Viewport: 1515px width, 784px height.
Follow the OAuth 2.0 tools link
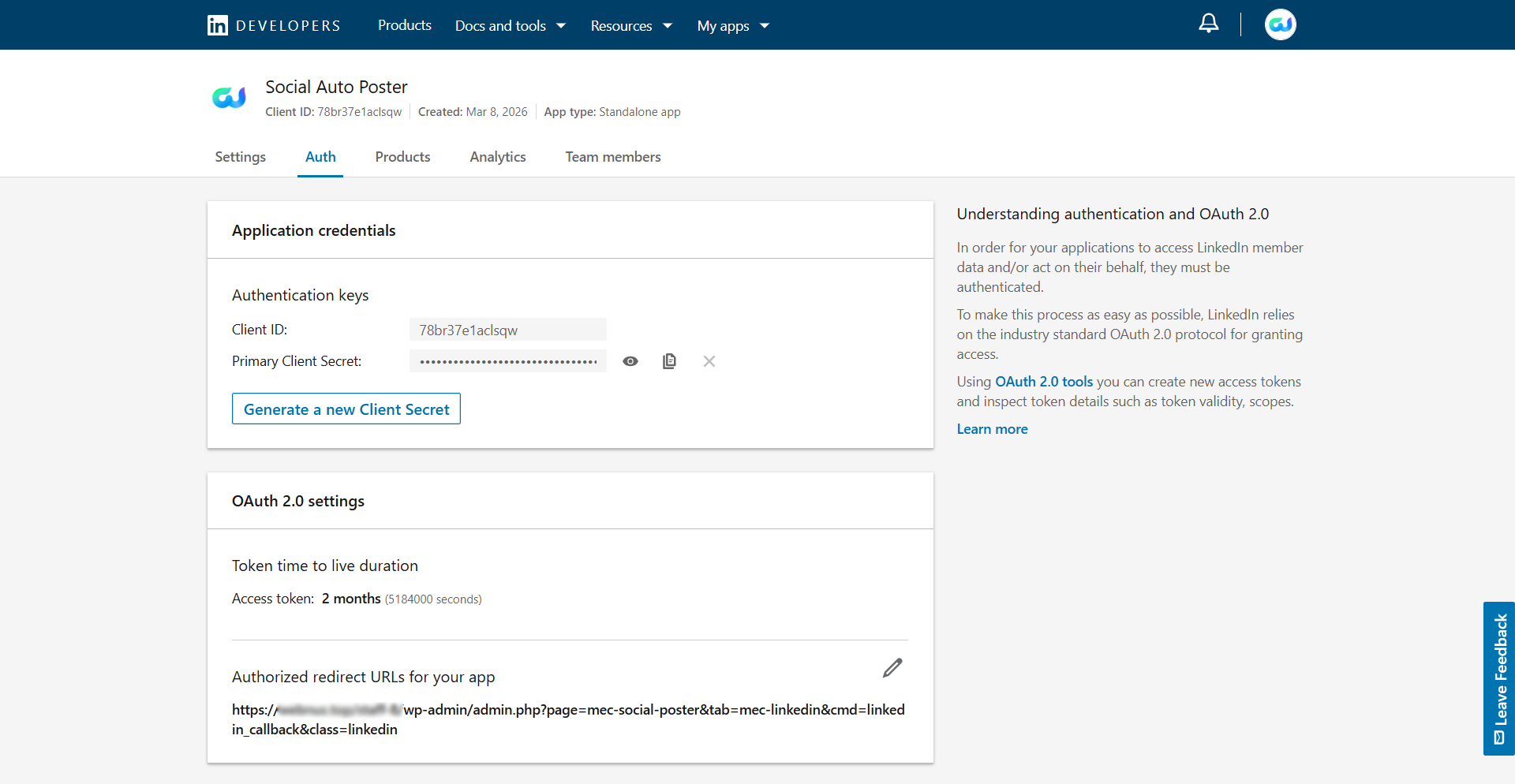tap(1043, 382)
